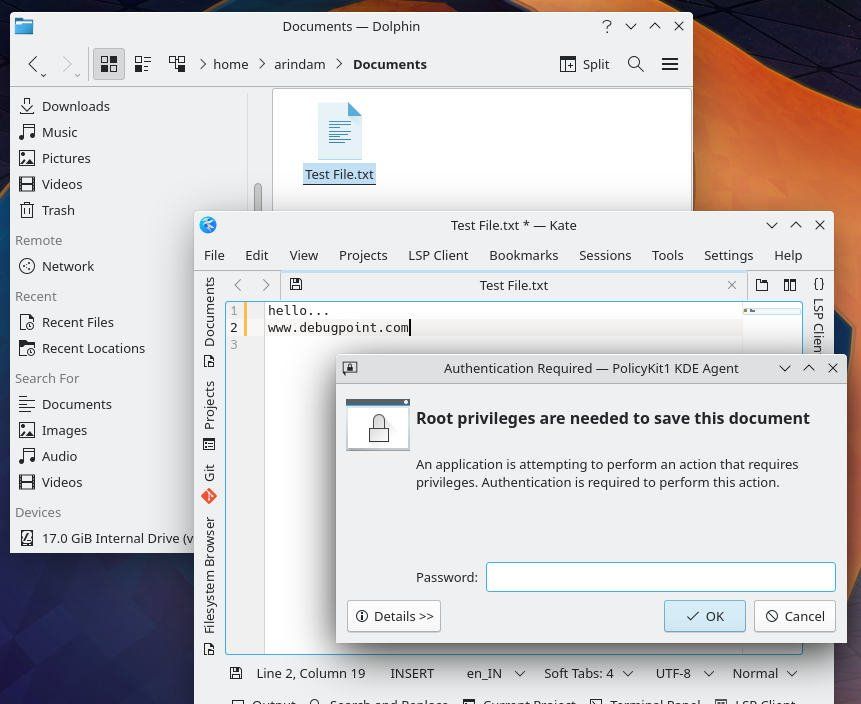Screen dimensions: 861x704
Task: Open the Bookmarks menu in Kate
Action: click(523, 255)
